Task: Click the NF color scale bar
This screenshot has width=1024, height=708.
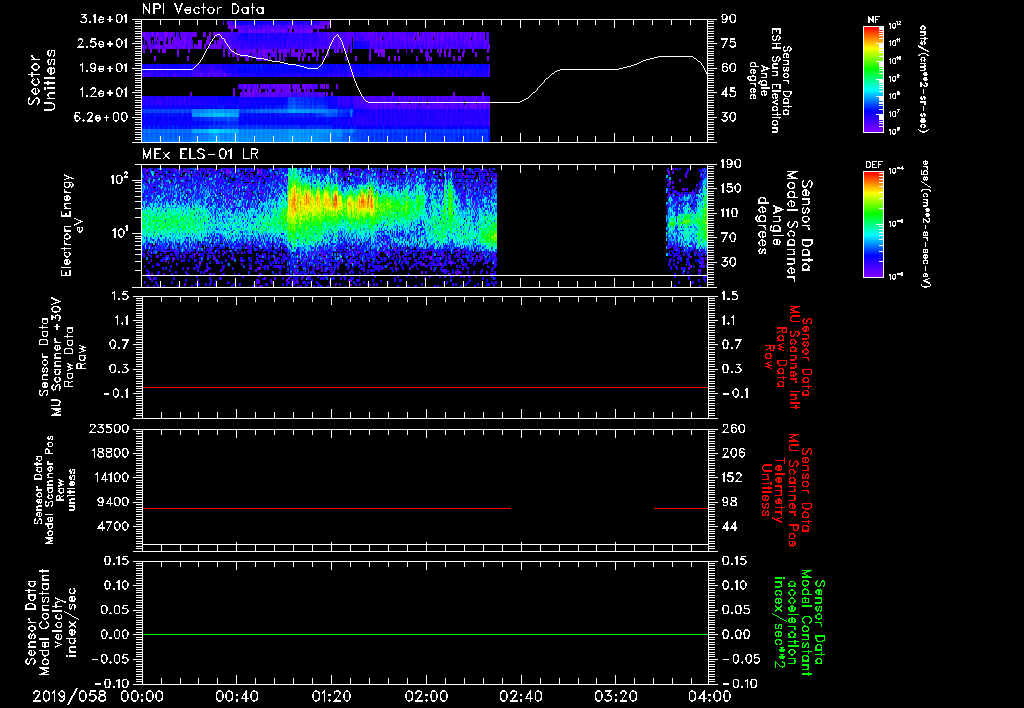Action: (x=874, y=78)
